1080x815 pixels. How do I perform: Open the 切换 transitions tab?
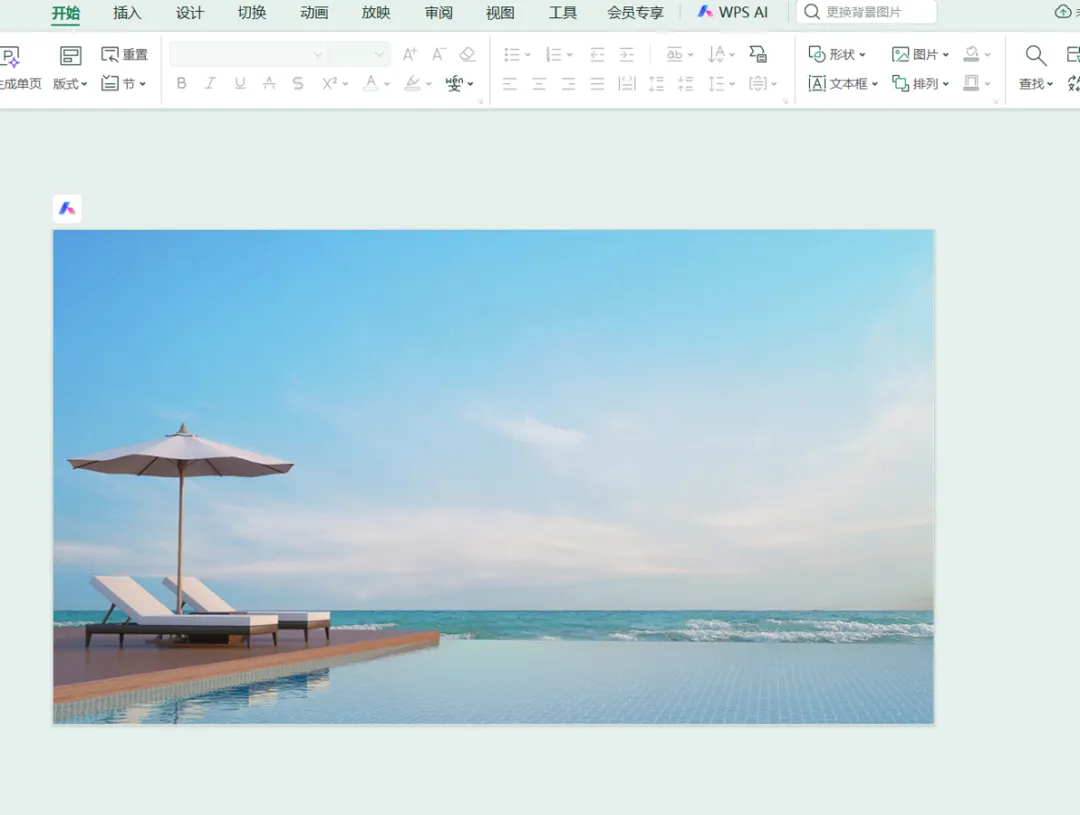tap(251, 13)
